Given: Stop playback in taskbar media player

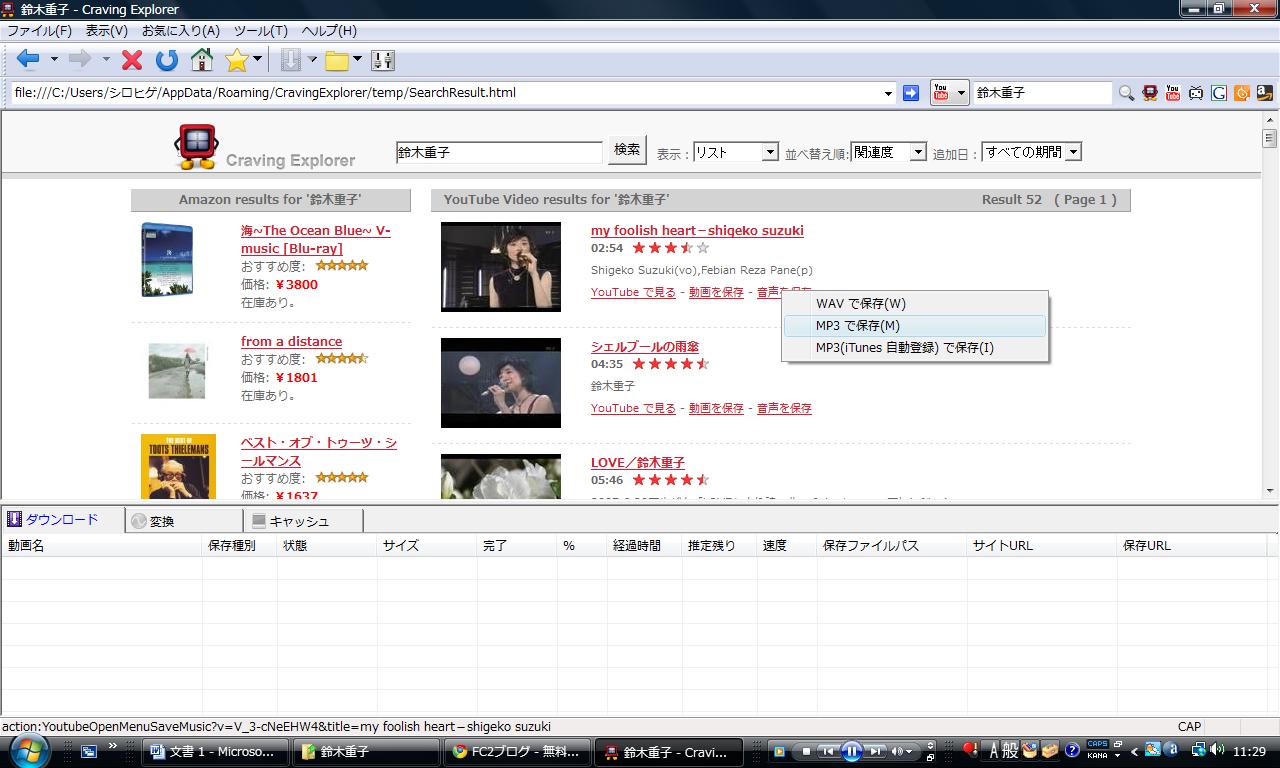Looking at the screenshot, I should pos(807,751).
